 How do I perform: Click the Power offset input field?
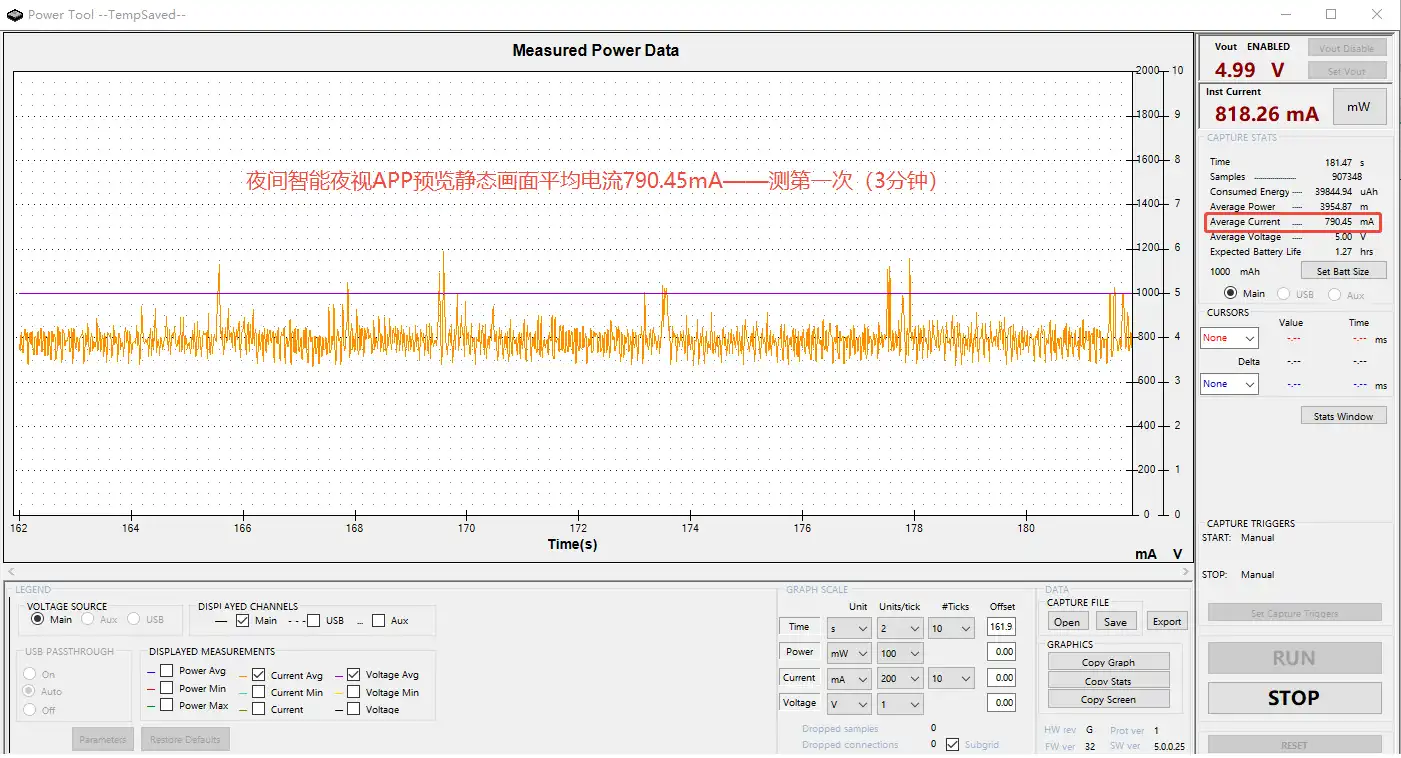point(1001,651)
